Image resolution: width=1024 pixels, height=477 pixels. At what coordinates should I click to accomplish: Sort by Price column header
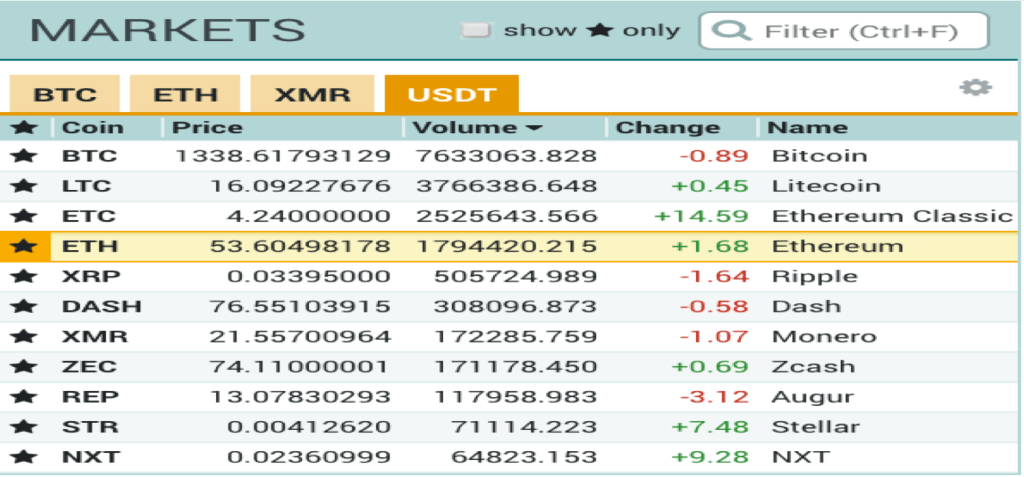pos(207,127)
